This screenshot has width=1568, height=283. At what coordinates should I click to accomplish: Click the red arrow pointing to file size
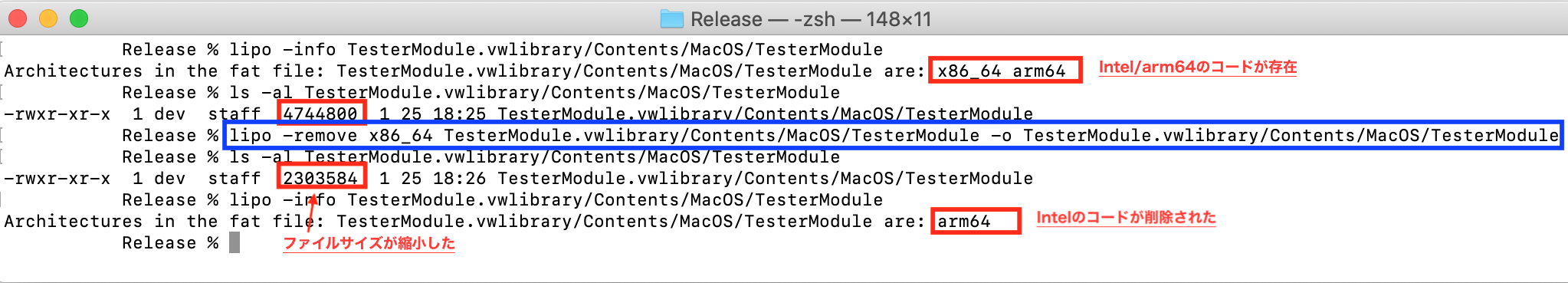313,212
